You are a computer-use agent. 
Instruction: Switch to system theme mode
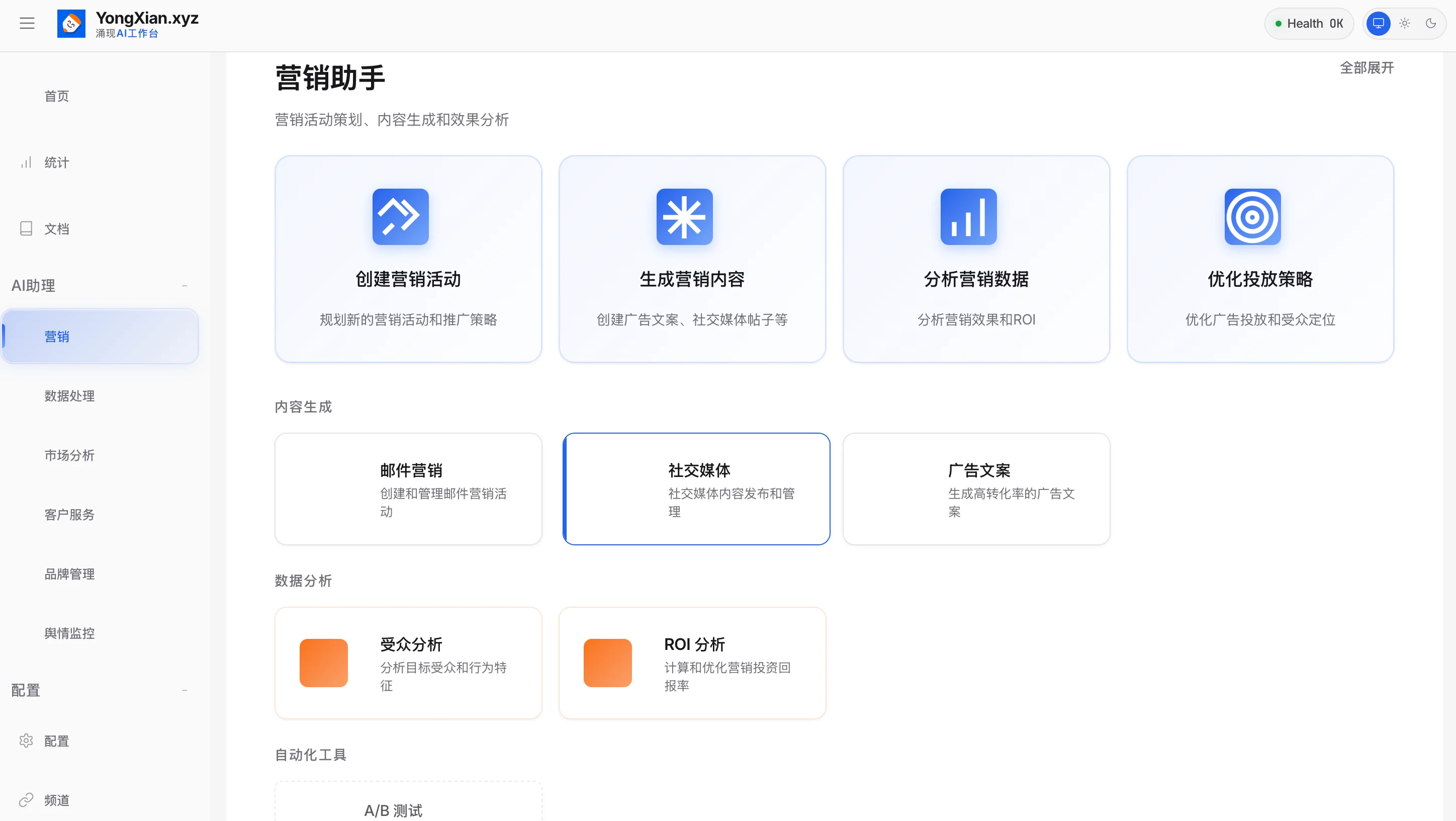(x=1378, y=23)
